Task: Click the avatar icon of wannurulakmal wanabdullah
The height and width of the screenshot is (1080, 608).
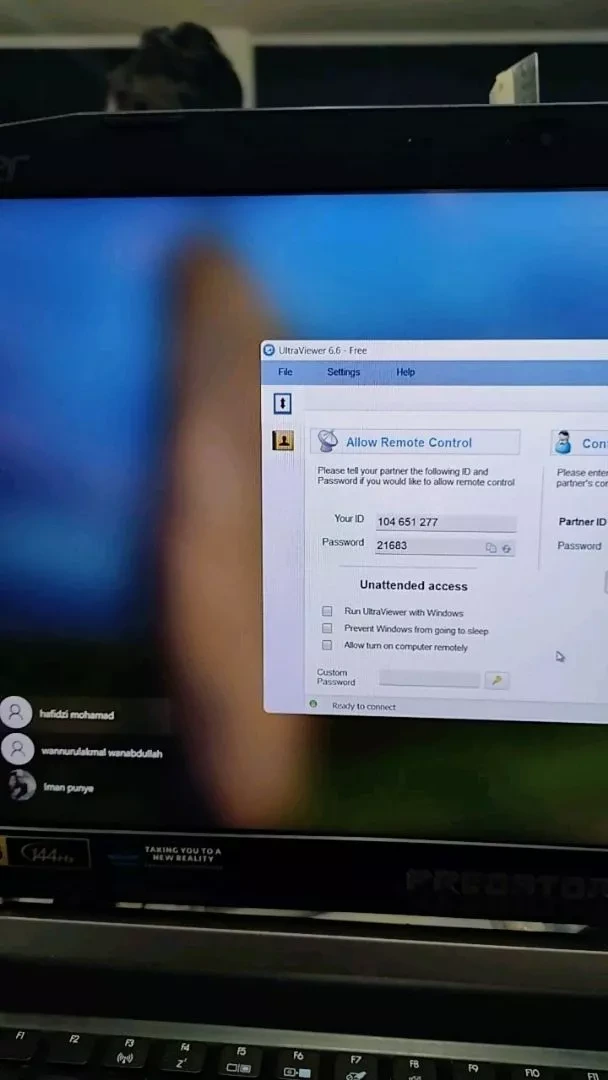Action: [x=18, y=749]
